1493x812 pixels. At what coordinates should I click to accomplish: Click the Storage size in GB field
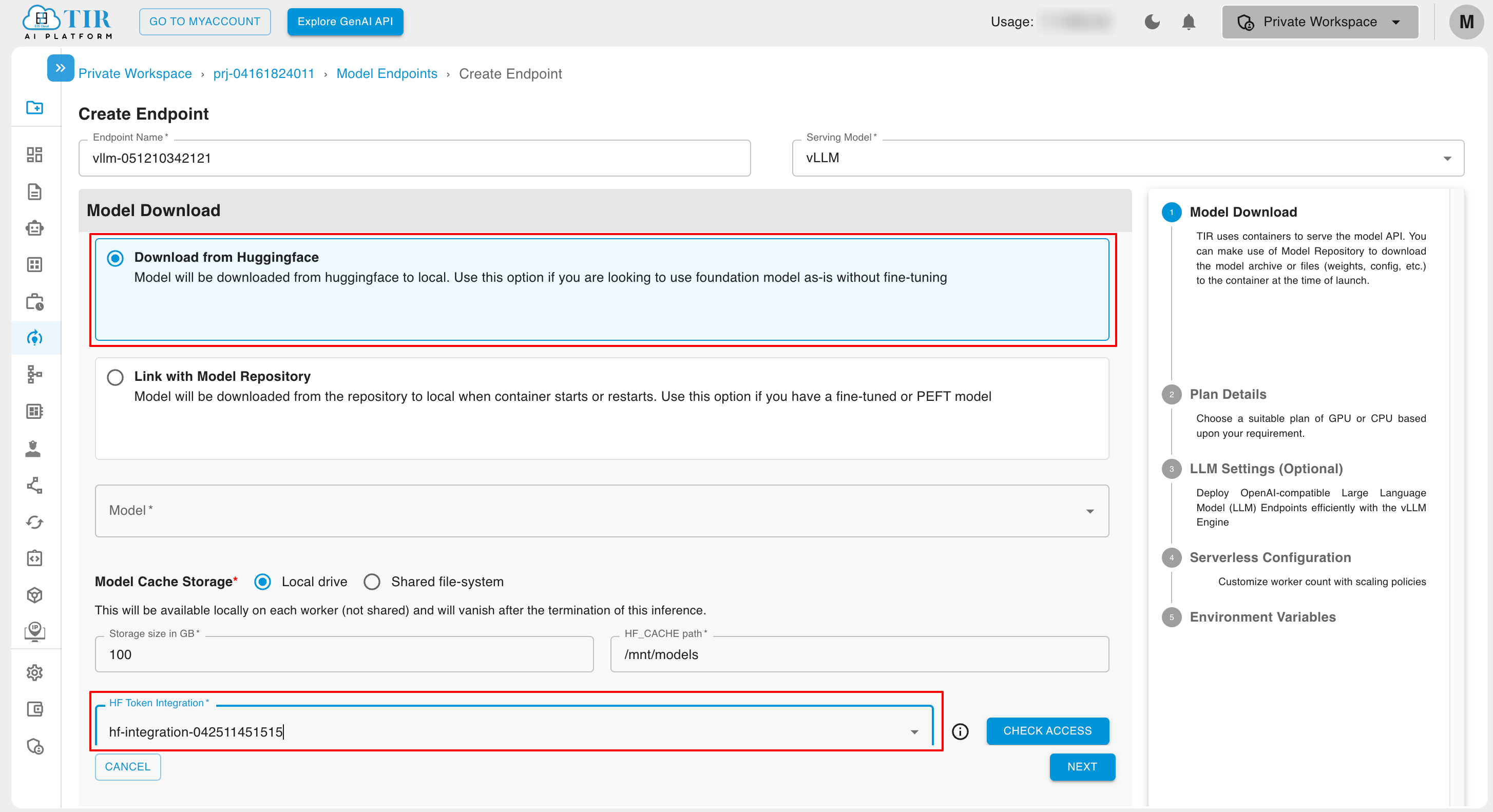[344, 654]
